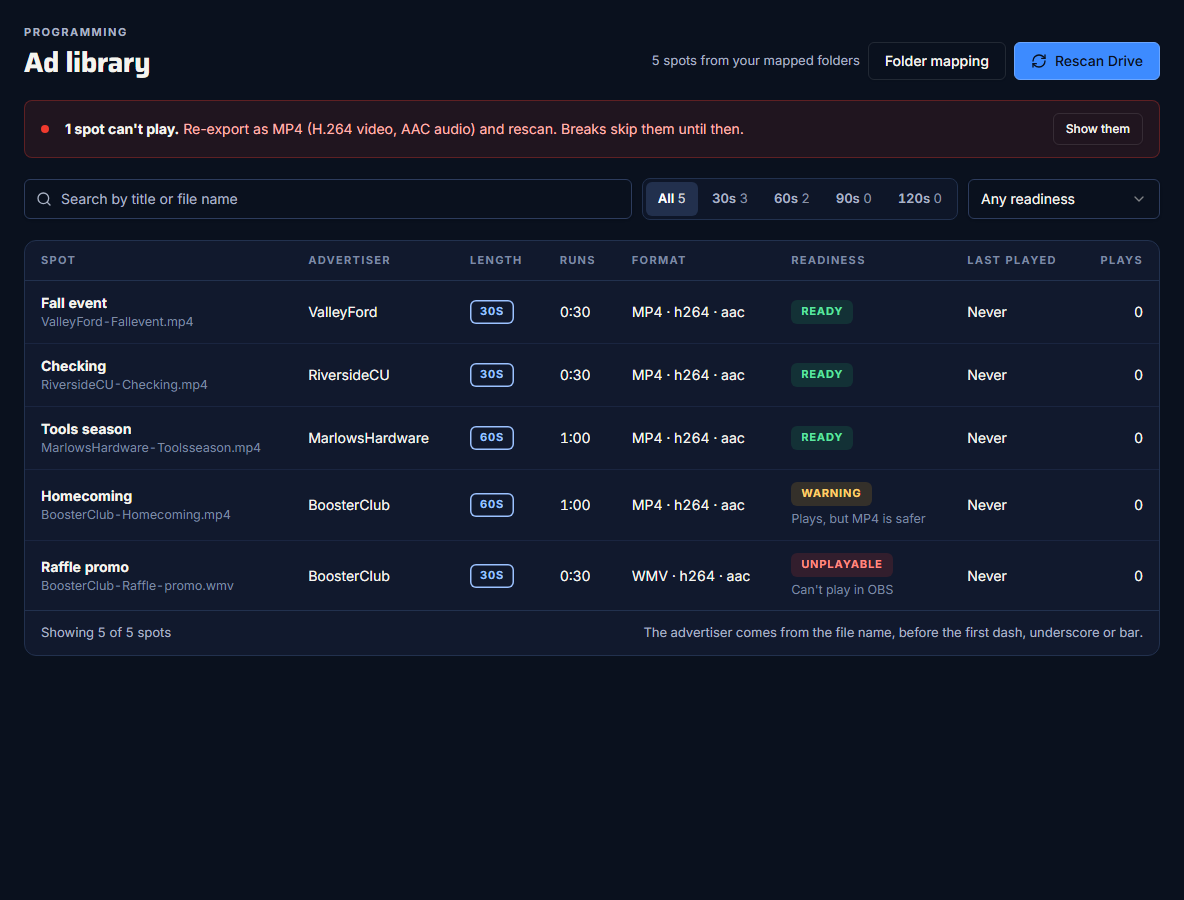Click the Rescan Drive button
This screenshot has width=1184, height=900.
click(1086, 61)
